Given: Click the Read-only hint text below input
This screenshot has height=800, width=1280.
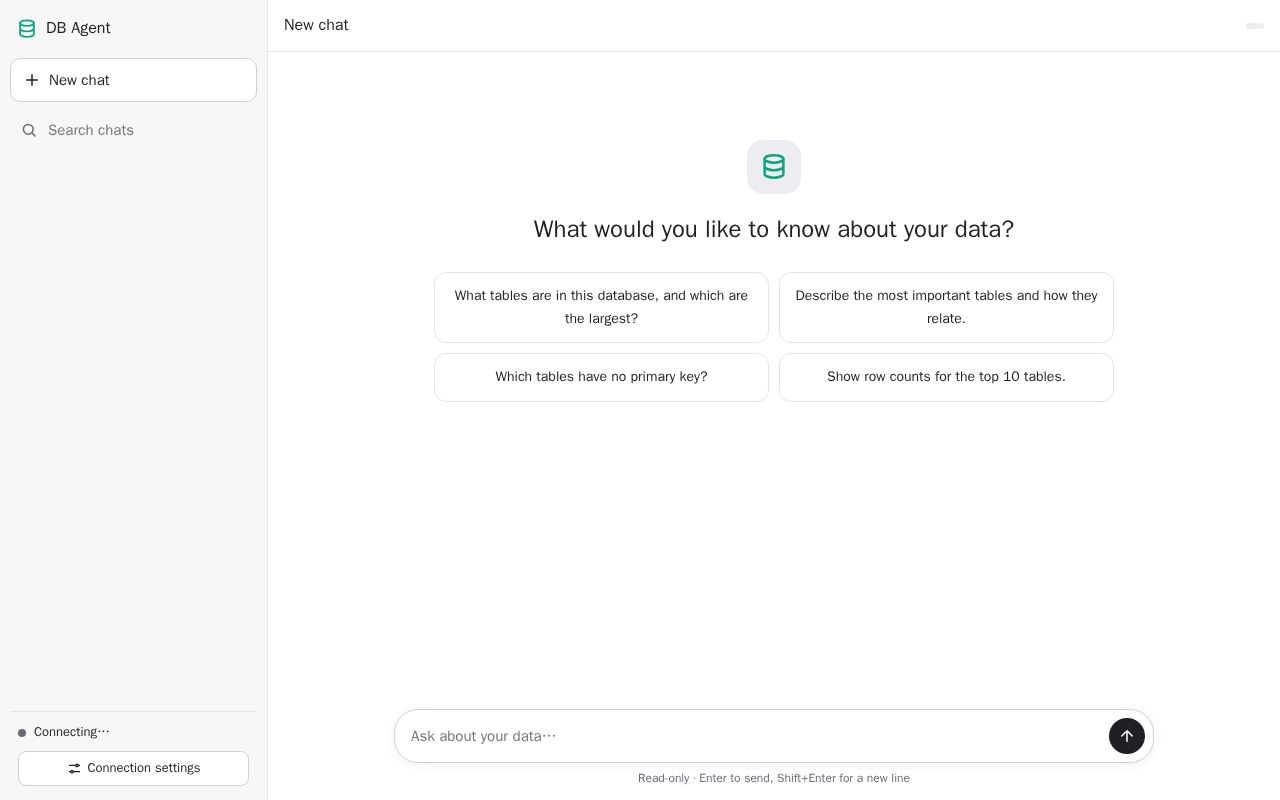Looking at the screenshot, I should point(774,778).
